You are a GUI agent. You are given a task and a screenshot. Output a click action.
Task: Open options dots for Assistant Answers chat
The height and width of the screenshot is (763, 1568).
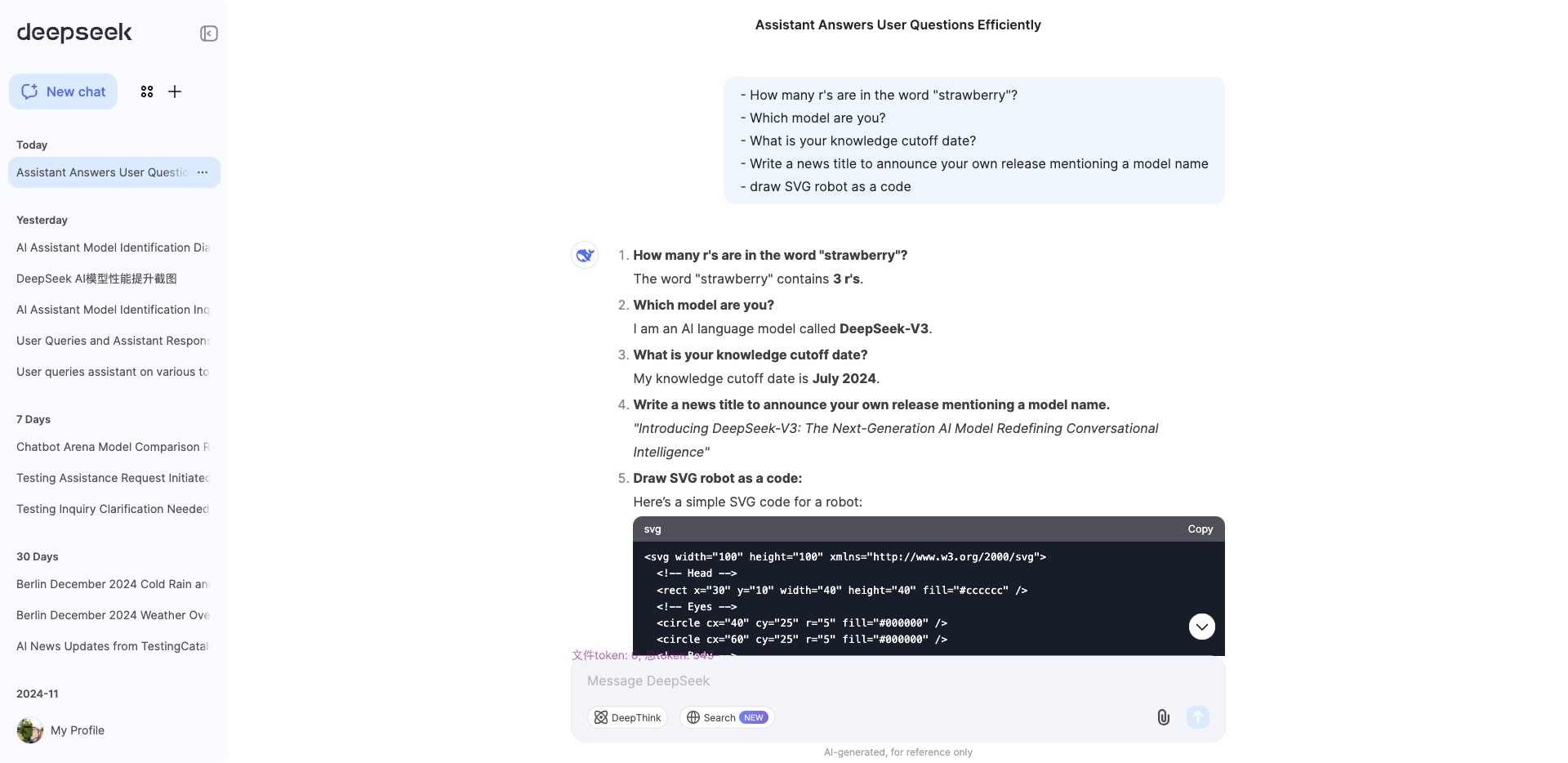click(x=203, y=172)
